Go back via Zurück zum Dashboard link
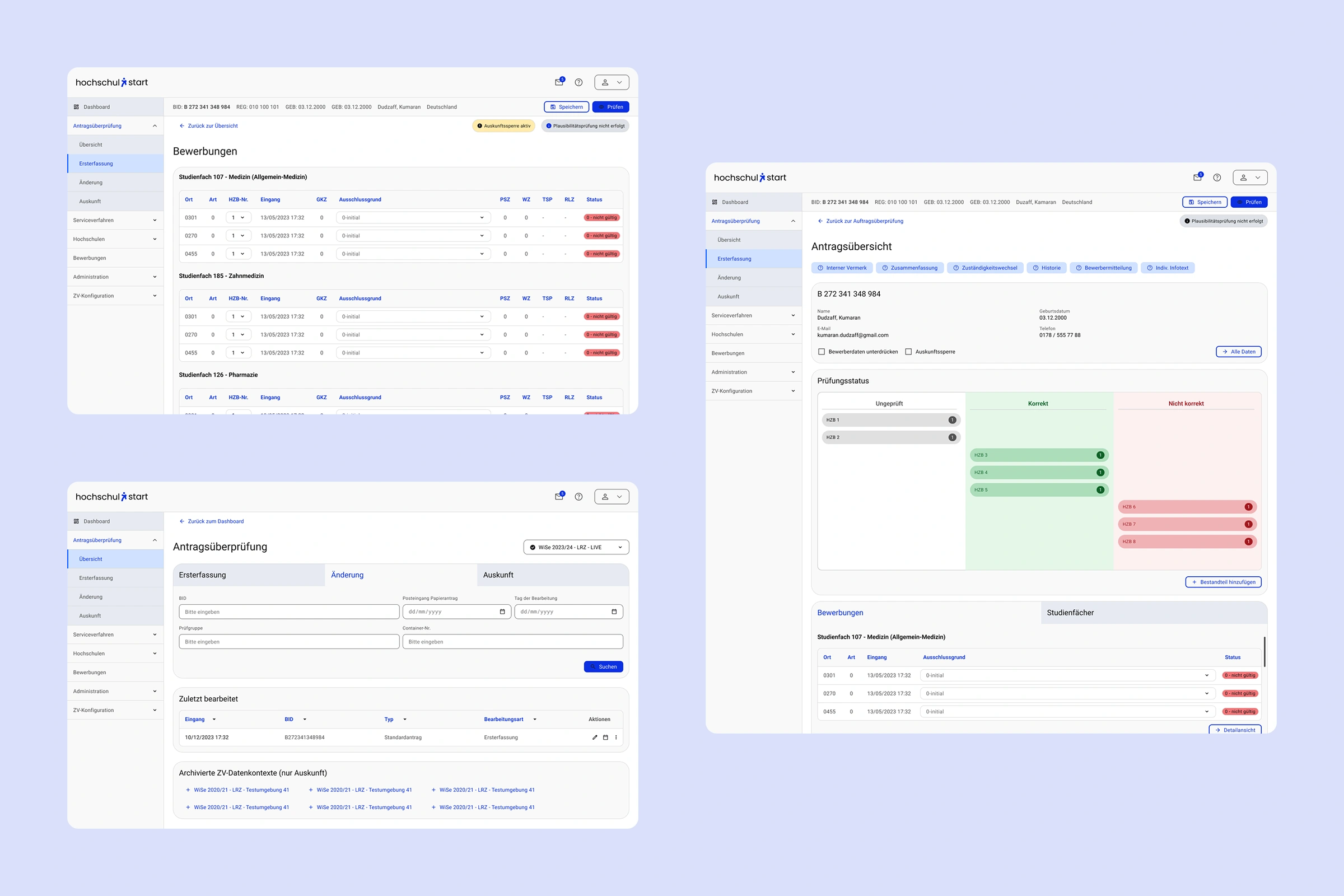1344x896 pixels. click(x=212, y=521)
